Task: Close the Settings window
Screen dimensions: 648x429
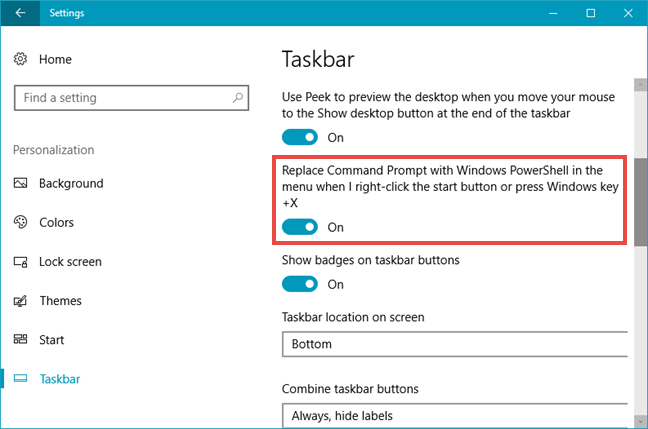Action: 628,13
